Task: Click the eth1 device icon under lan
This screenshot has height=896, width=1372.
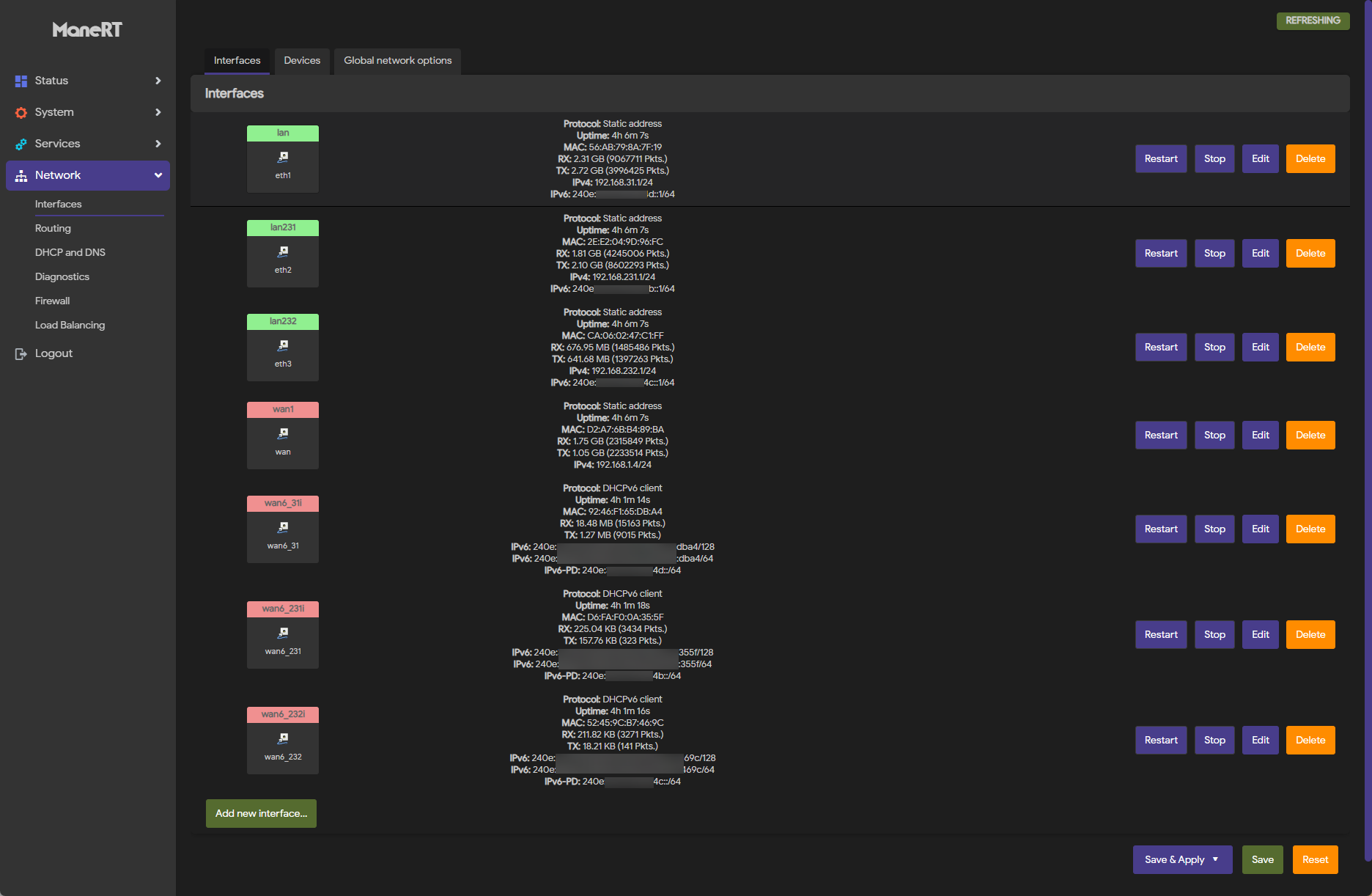Action: (283, 157)
